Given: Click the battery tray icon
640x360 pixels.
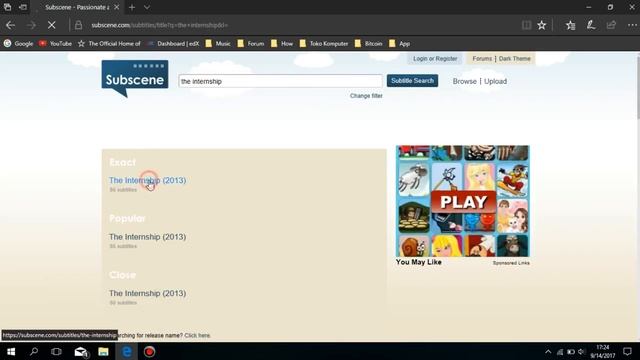Looking at the screenshot, I should 571,351.
